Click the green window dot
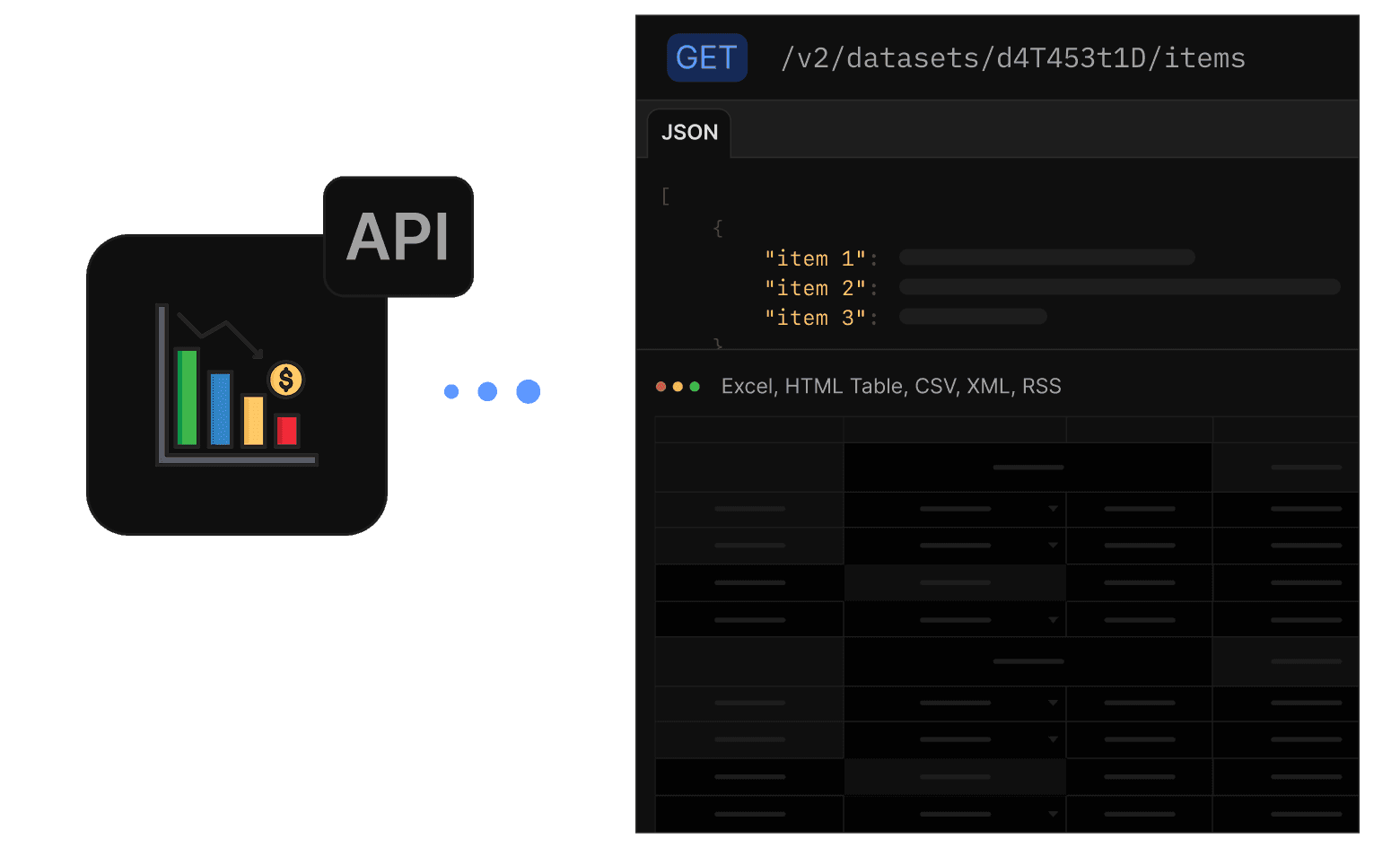The width and height of the screenshot is (1400, 848). click(695, 387)
